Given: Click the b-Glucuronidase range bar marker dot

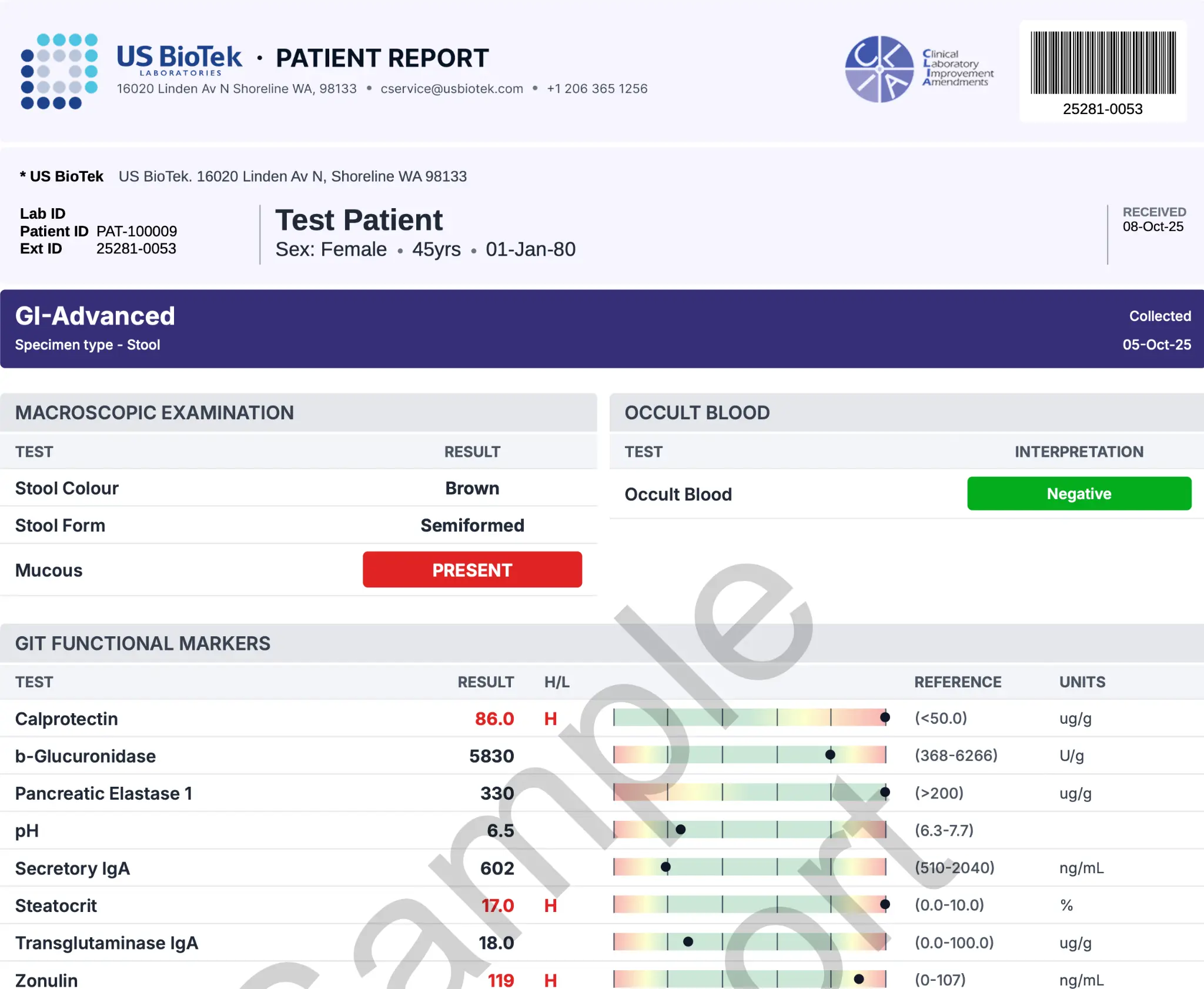Looking at the screenshot, I should [x=830, y=755].
